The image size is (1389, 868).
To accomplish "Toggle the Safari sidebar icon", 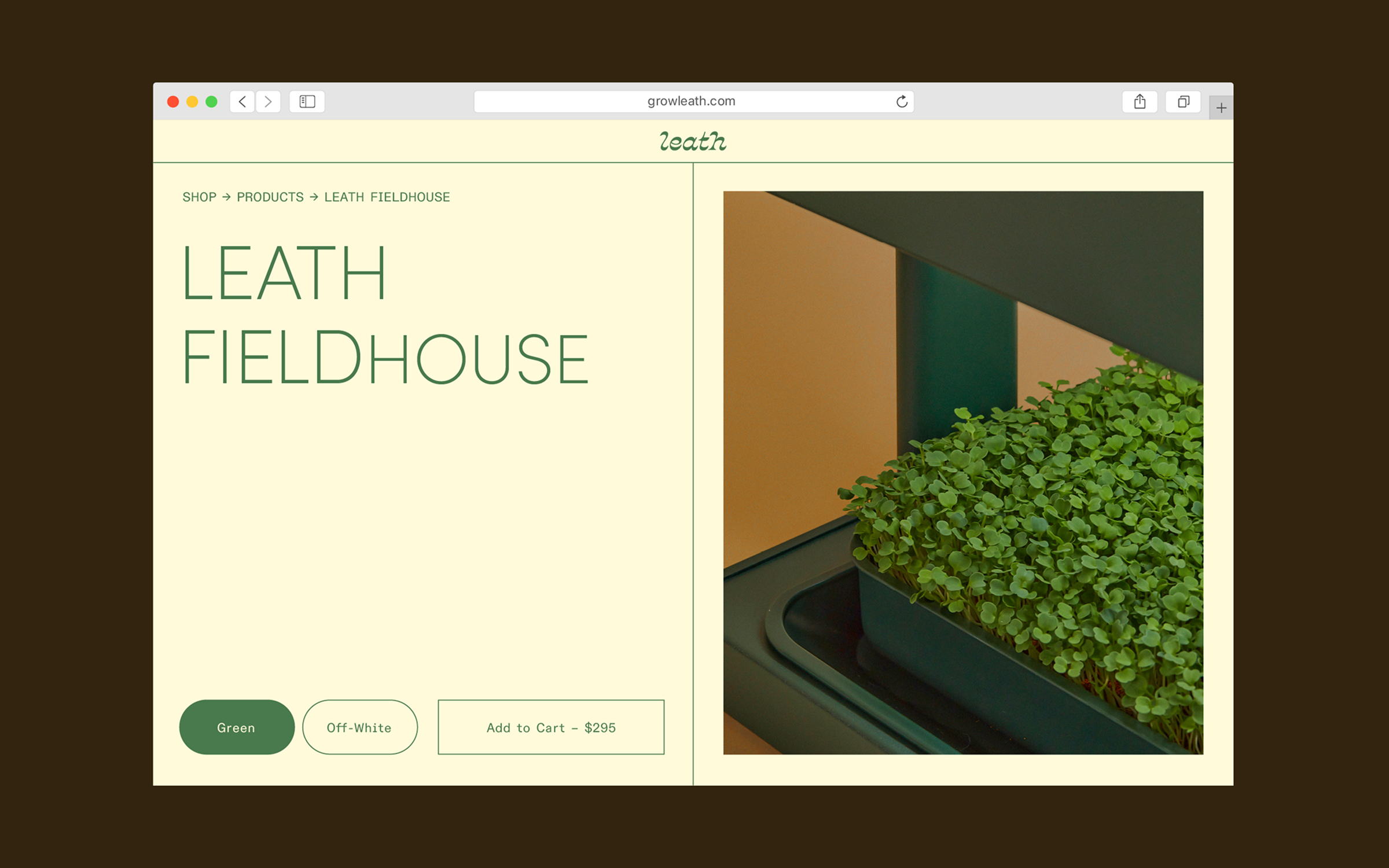I will (x=307, y=102).
